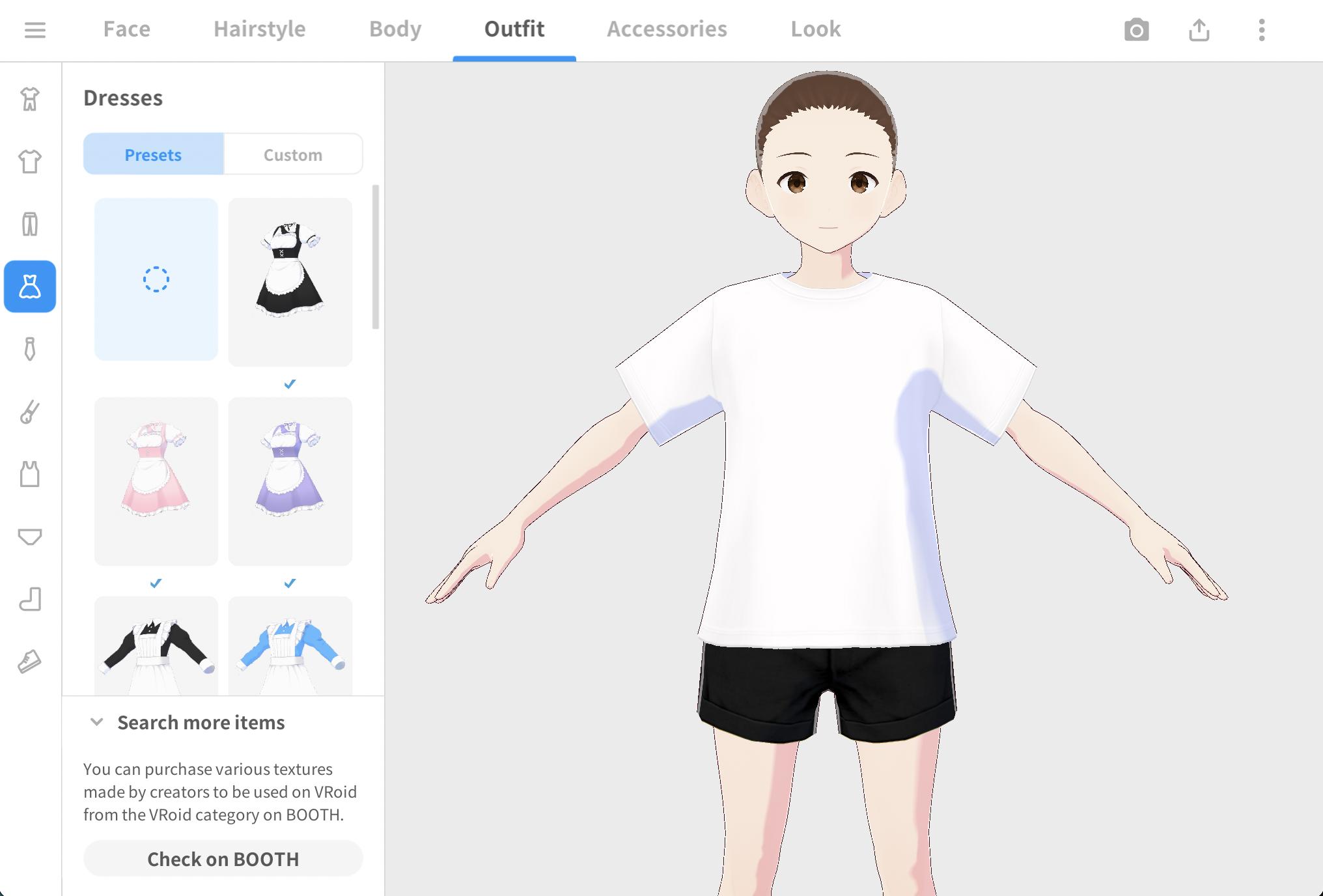This screenshot has height=896, width=1323.
Task: Select the Custom toggle
Action: (x=293, y=154)
